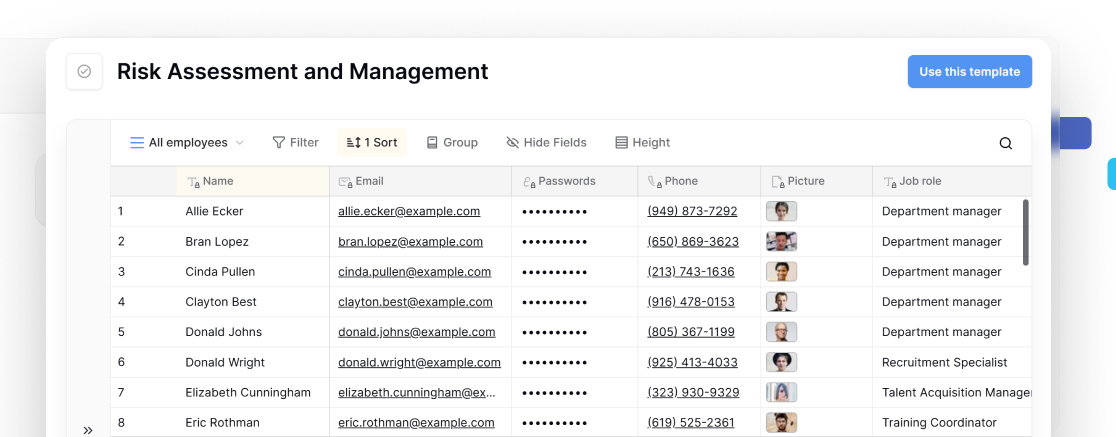Open eric.rothman@example.com email link
Screen dimensions: 1116x437
click(416, 423)
